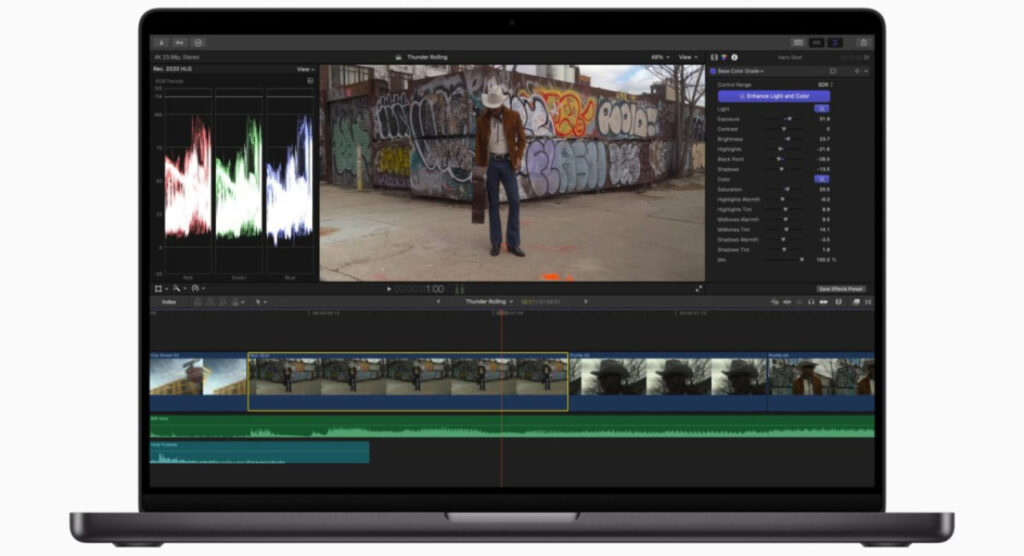Open the Import Media window
The width and height of the screenshot is (1024, 556).
coord(161,42)
